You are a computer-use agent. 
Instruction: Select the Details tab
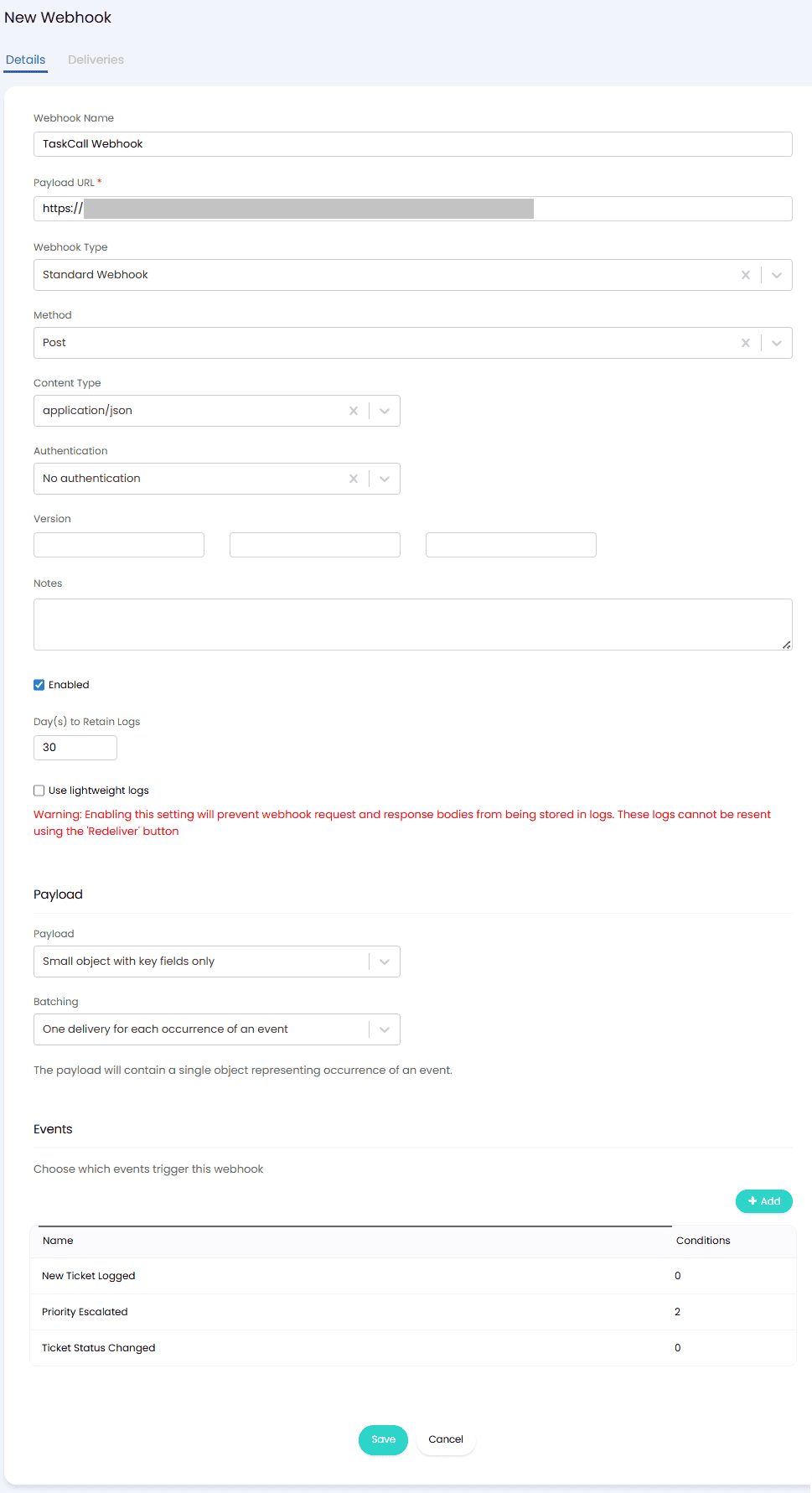point(25,60)
